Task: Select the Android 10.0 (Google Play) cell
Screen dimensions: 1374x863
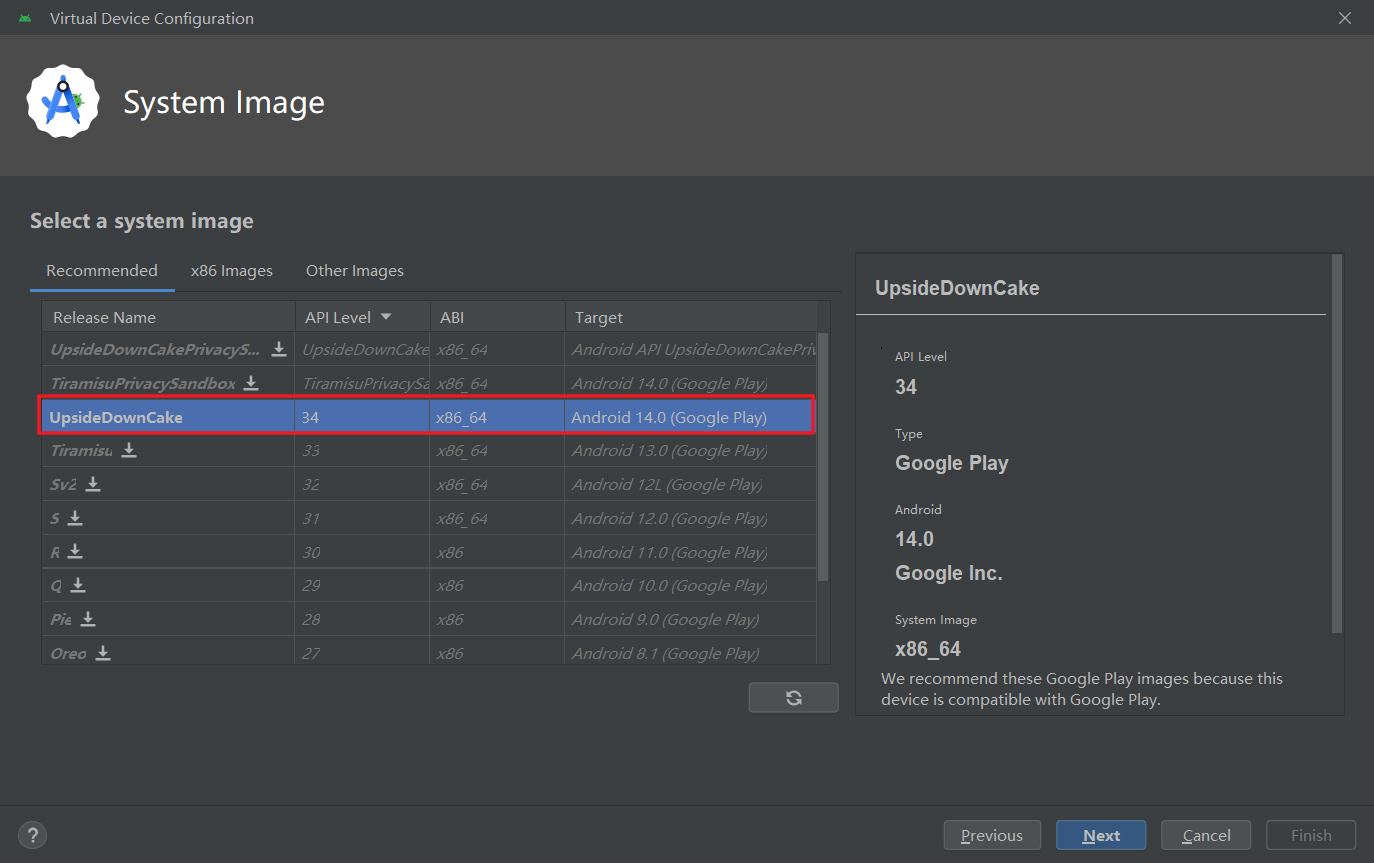Action: coord(690,585)
